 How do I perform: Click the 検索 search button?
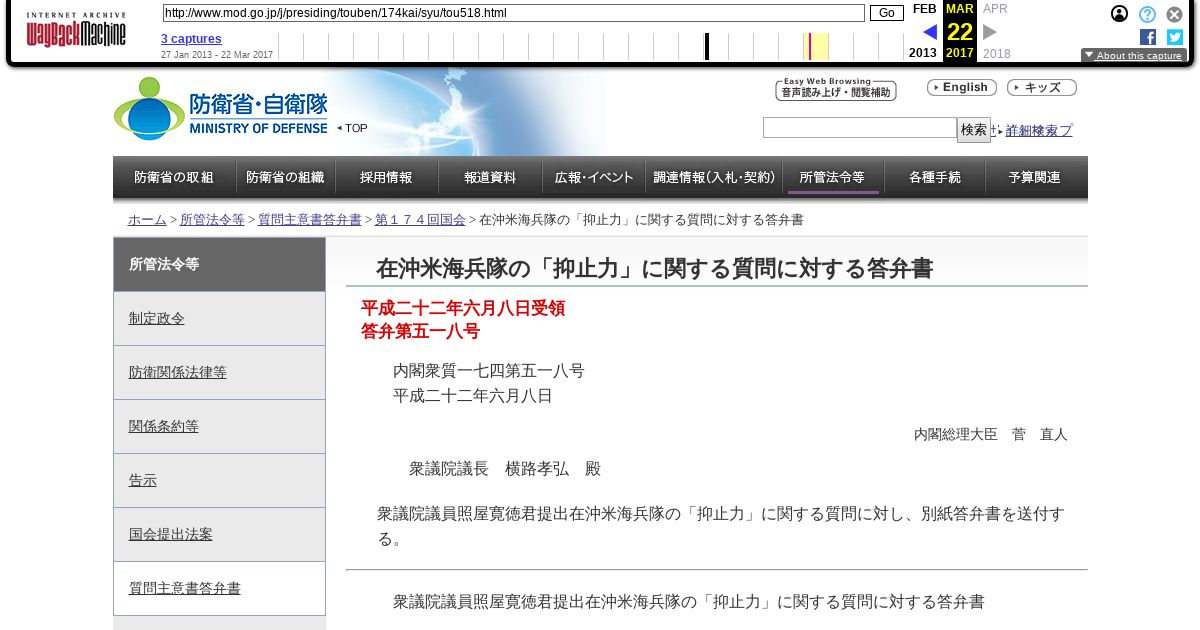pos(974,130)
